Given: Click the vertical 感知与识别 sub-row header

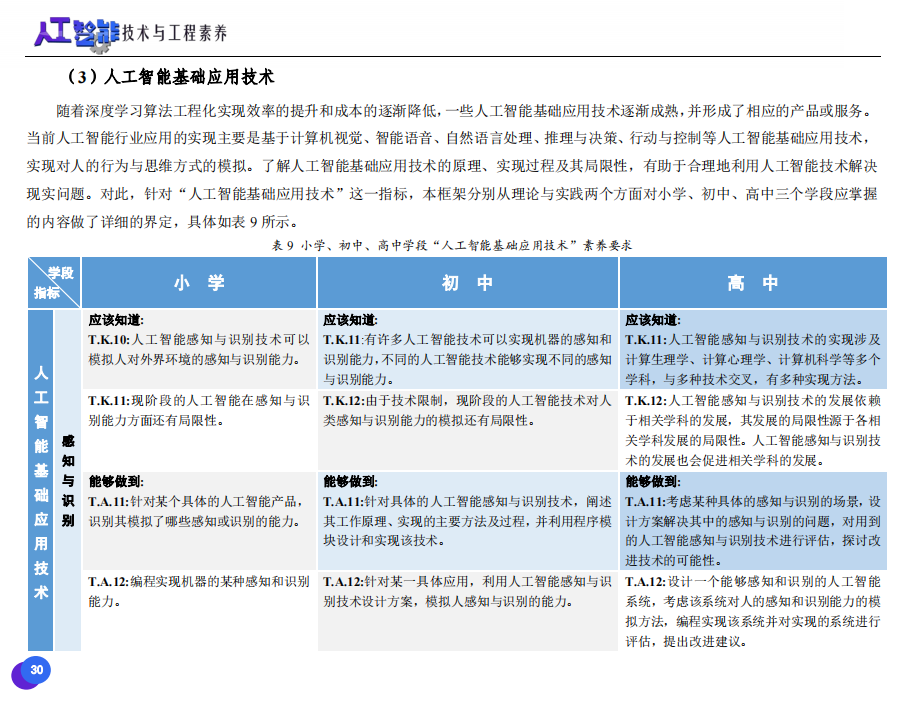Looking at the screenshot, I should click(68, 482).
